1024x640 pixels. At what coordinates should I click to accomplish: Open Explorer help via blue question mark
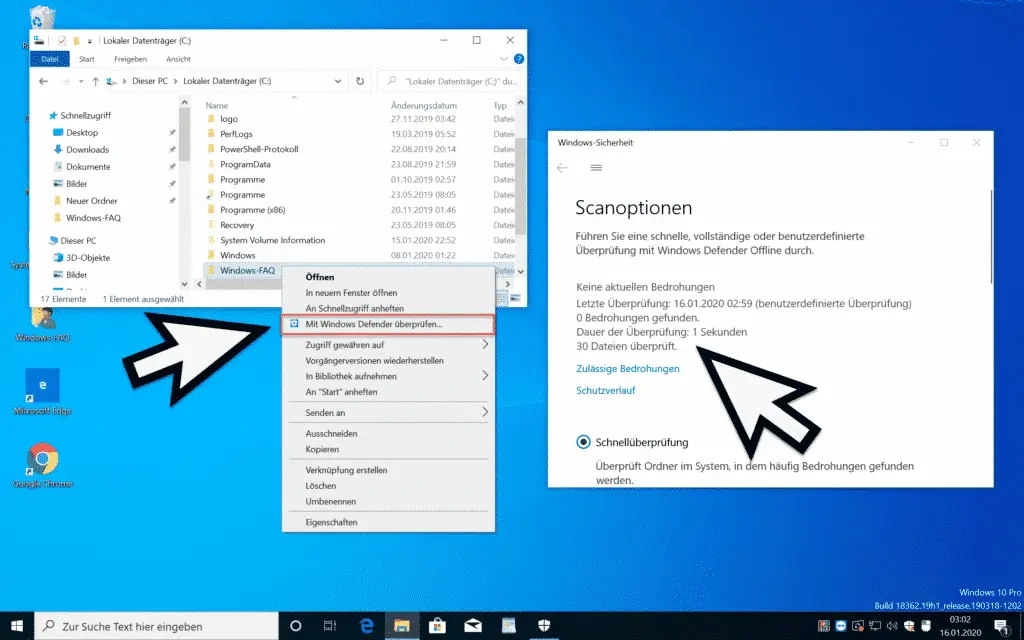(519, 59)
